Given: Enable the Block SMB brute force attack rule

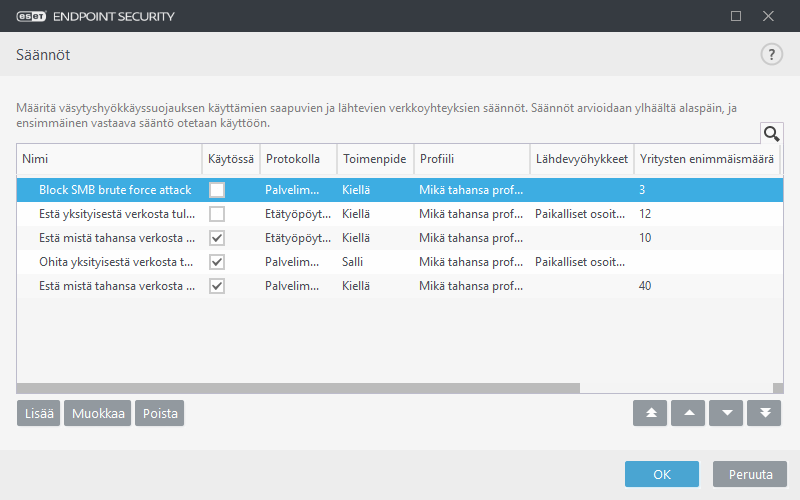Looking at the screenshot, I should 217,190.
